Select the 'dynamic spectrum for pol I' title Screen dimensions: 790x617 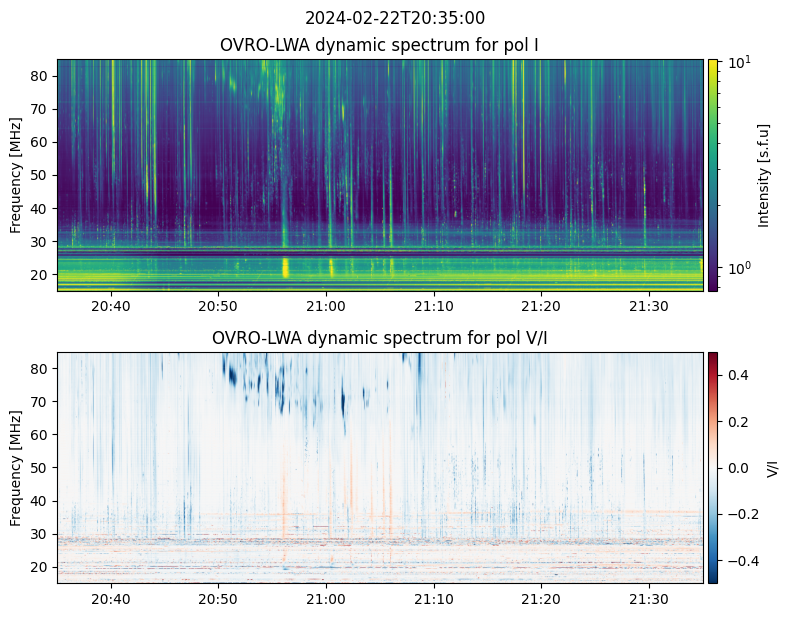click(x=380, y=45)
